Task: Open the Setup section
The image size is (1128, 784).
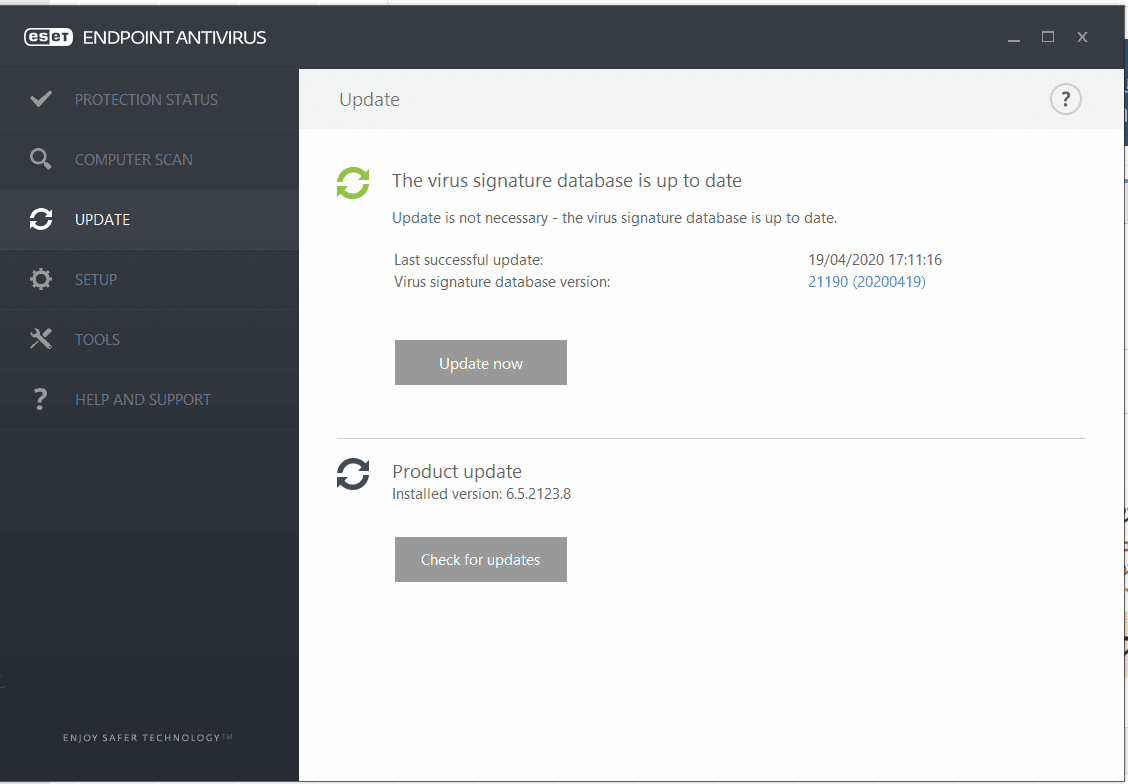Action: tap(96, 280)
